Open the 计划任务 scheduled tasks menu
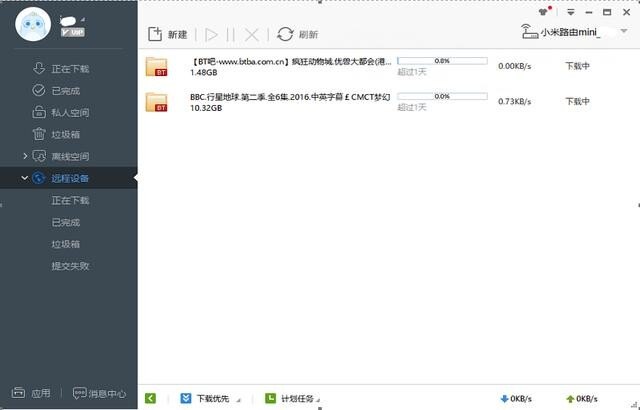640x410 pixels. [x=292, y=398]
